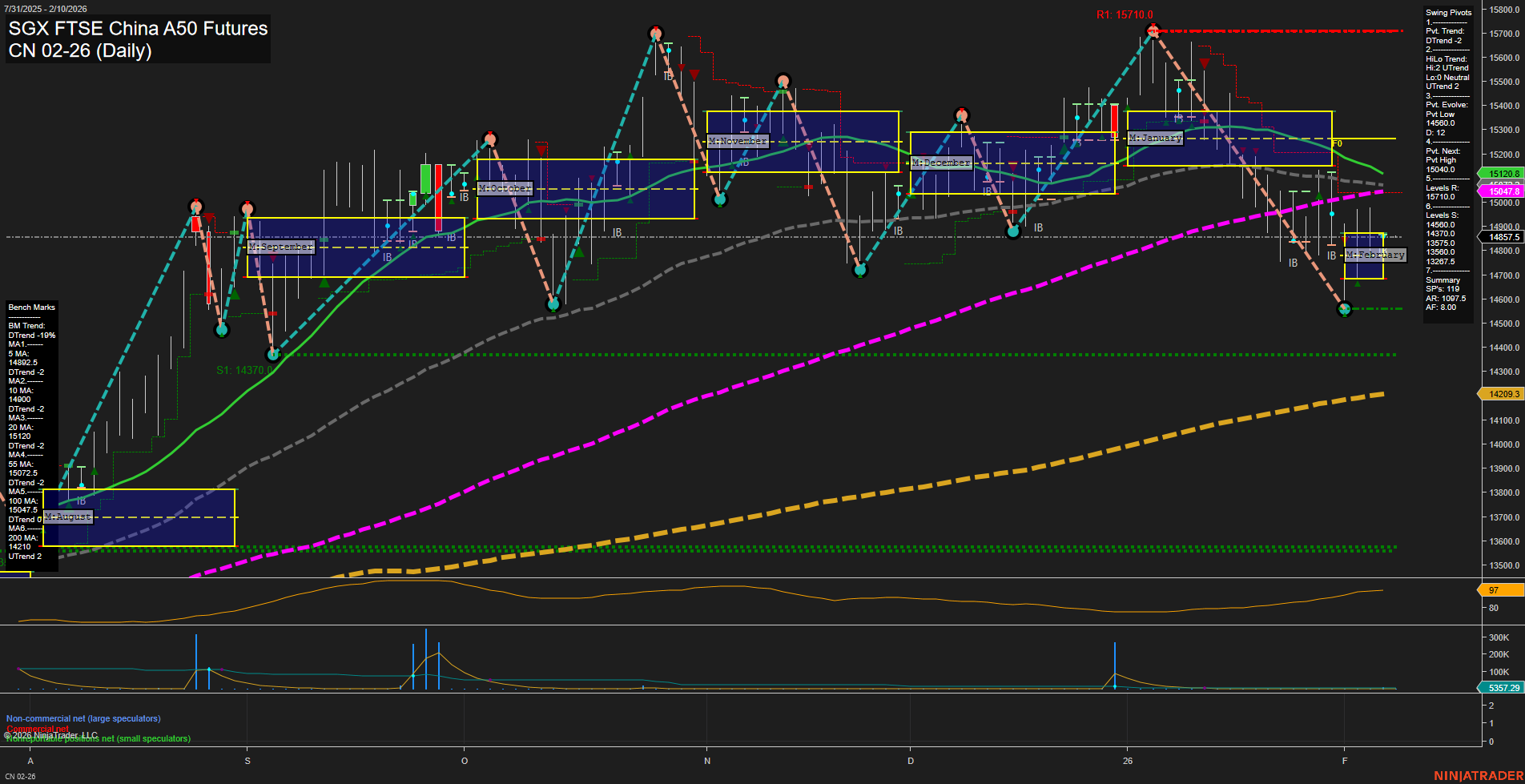Select the M:February month zone label

pos(1375,255)
